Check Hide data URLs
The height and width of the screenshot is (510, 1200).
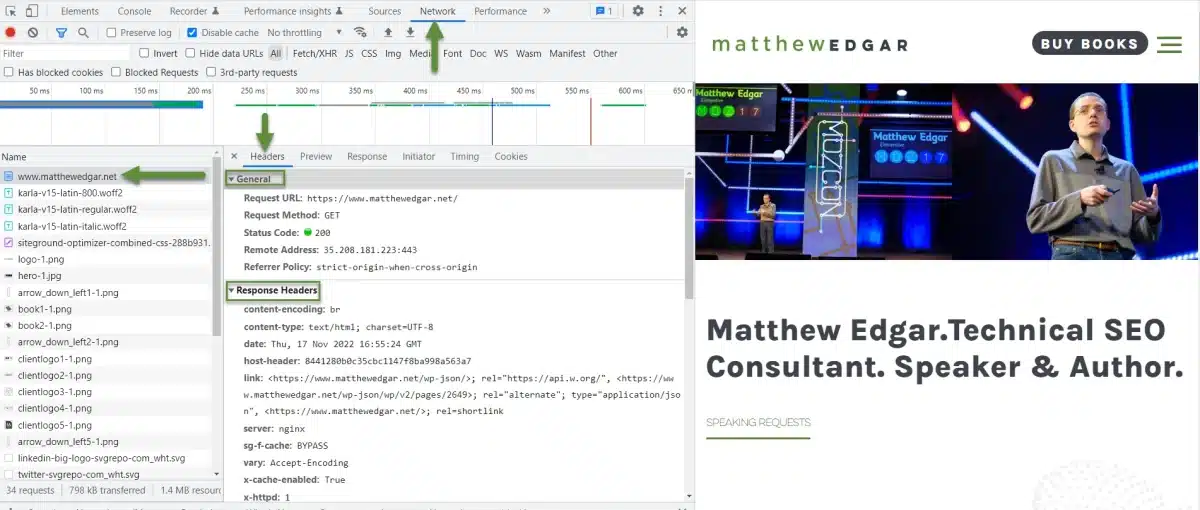[190, 53]
